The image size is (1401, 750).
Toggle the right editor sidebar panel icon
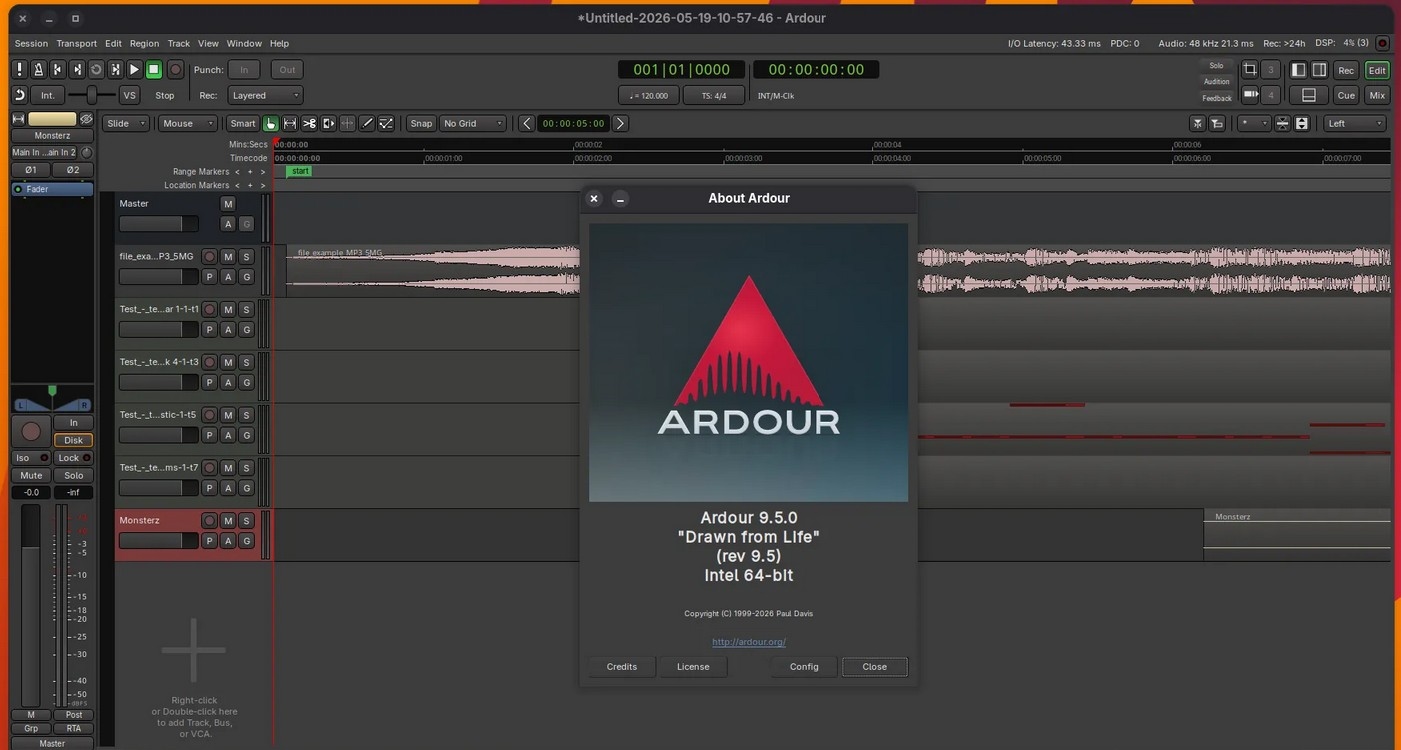tap(1319, 70)
